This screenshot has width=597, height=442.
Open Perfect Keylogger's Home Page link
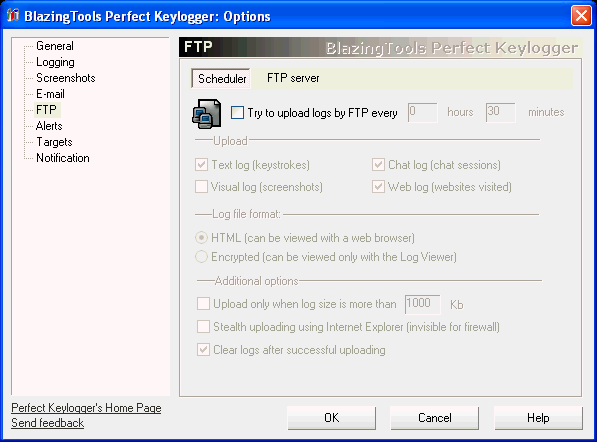tap(86, 408)
